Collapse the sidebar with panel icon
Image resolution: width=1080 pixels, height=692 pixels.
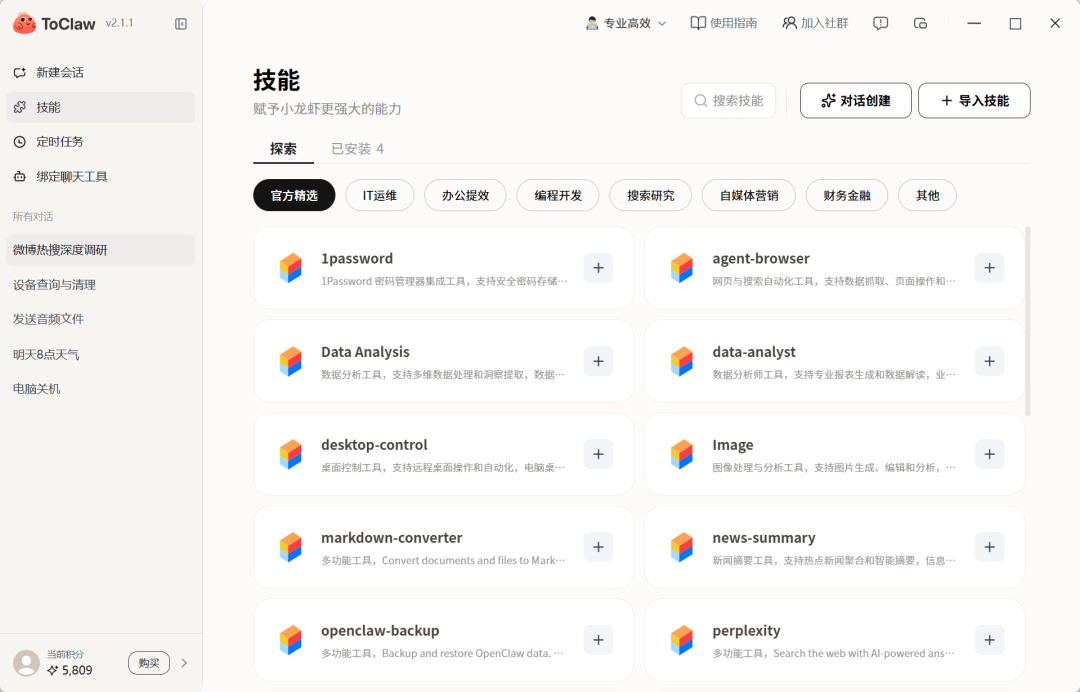tap(180, 24)
